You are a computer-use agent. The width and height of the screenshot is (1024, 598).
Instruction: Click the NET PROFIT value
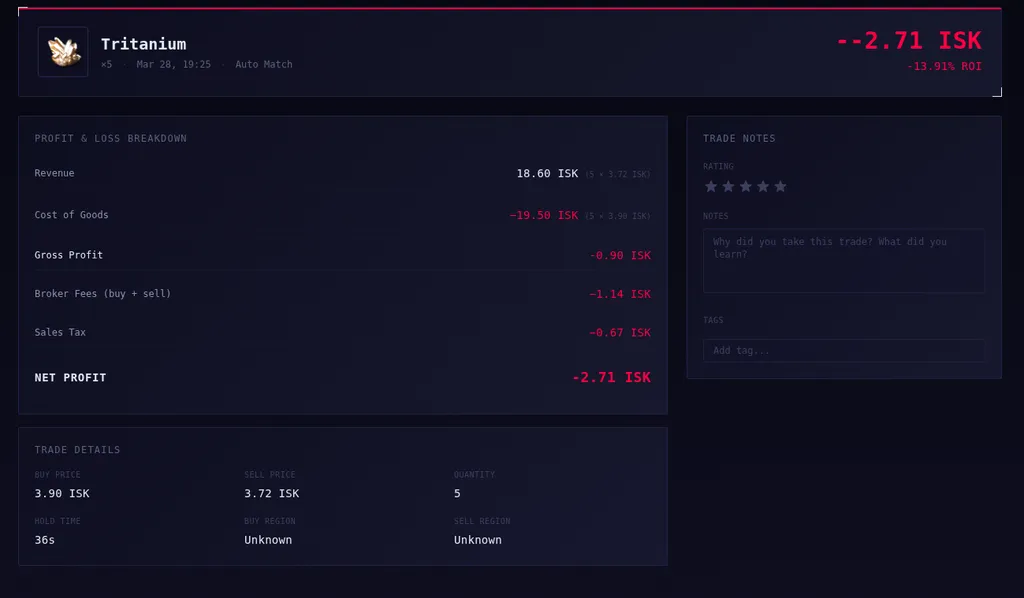click(611, 377)
